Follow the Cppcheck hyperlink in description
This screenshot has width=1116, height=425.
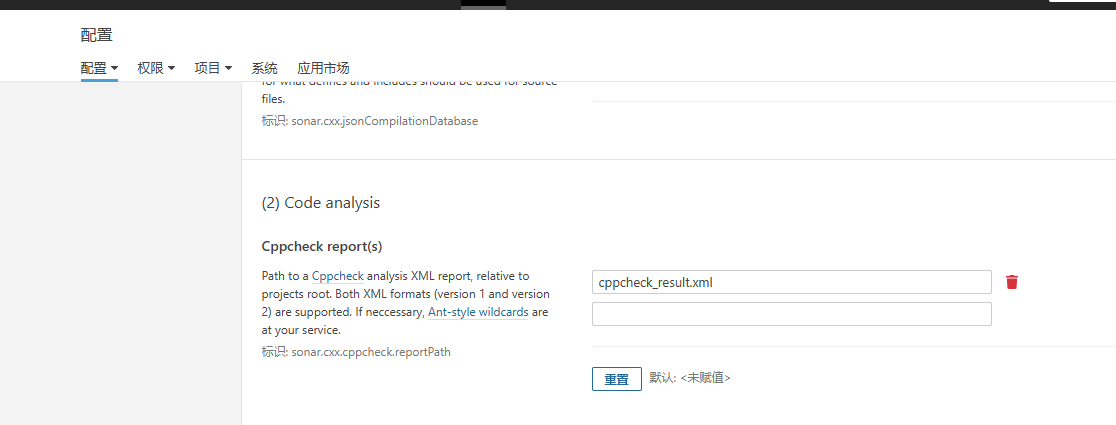click(338, 276)
